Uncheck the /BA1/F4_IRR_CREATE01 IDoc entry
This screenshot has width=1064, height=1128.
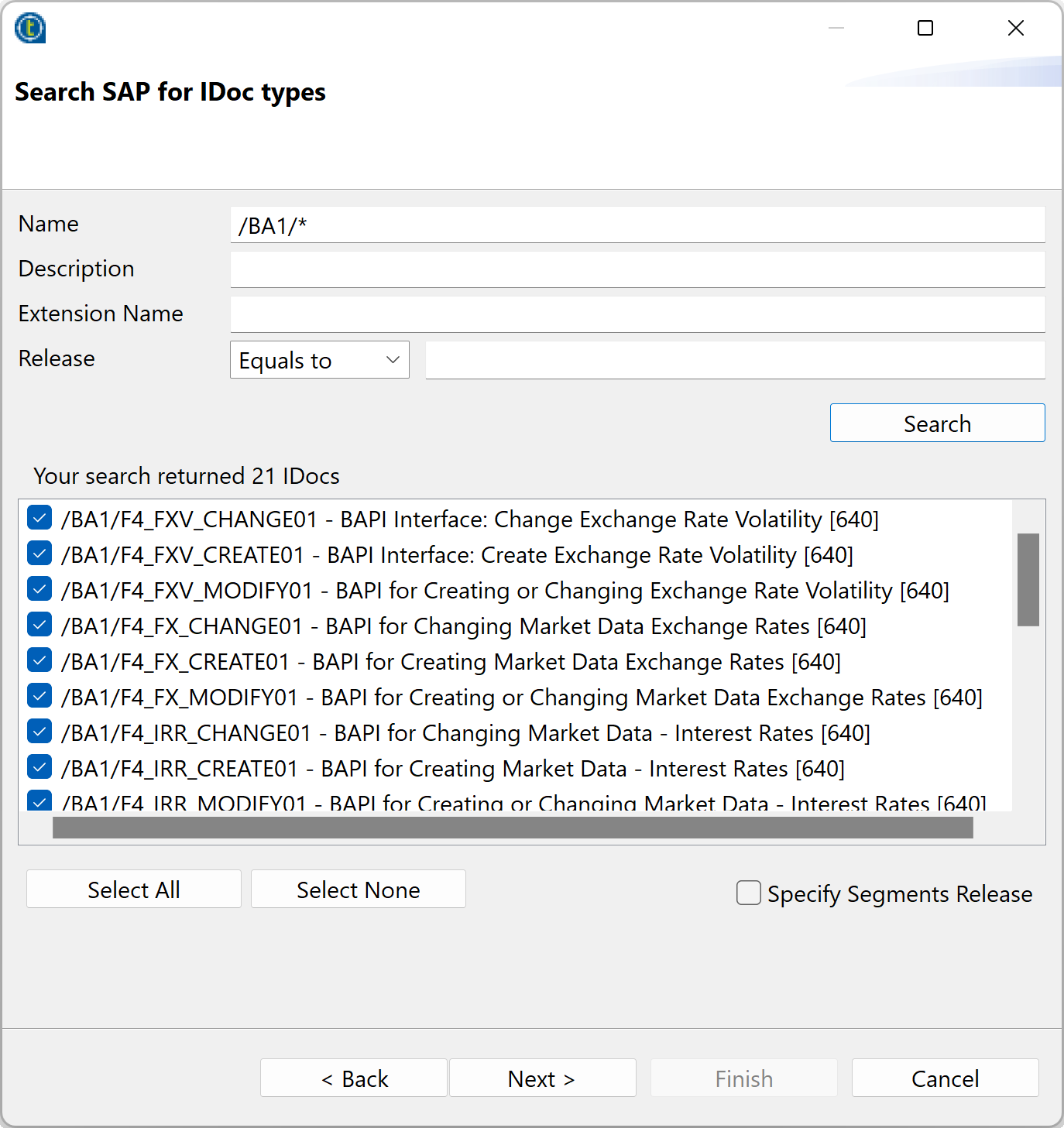click(x=39, y=766)
